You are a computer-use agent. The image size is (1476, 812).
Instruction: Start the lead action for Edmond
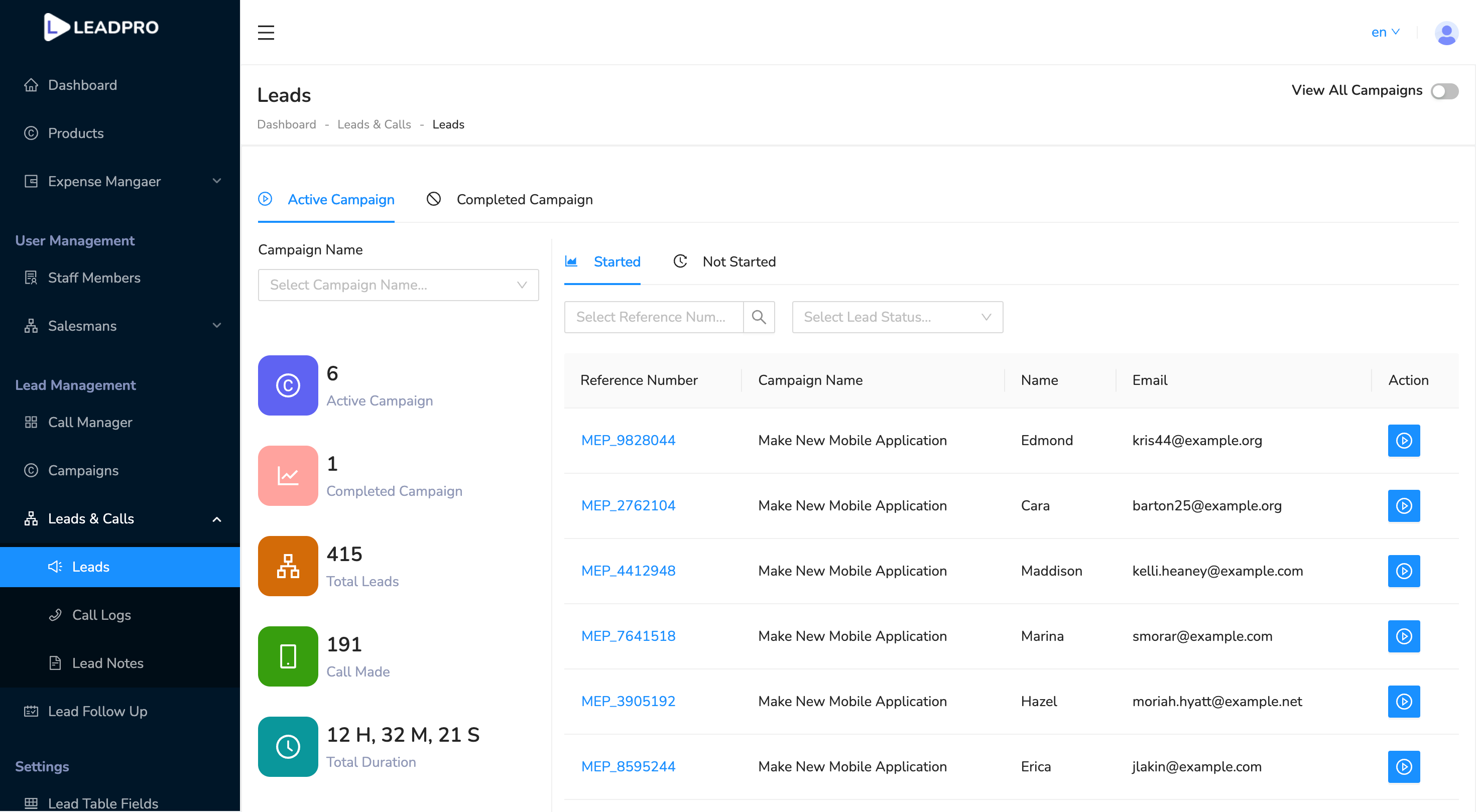[1404, 440]
